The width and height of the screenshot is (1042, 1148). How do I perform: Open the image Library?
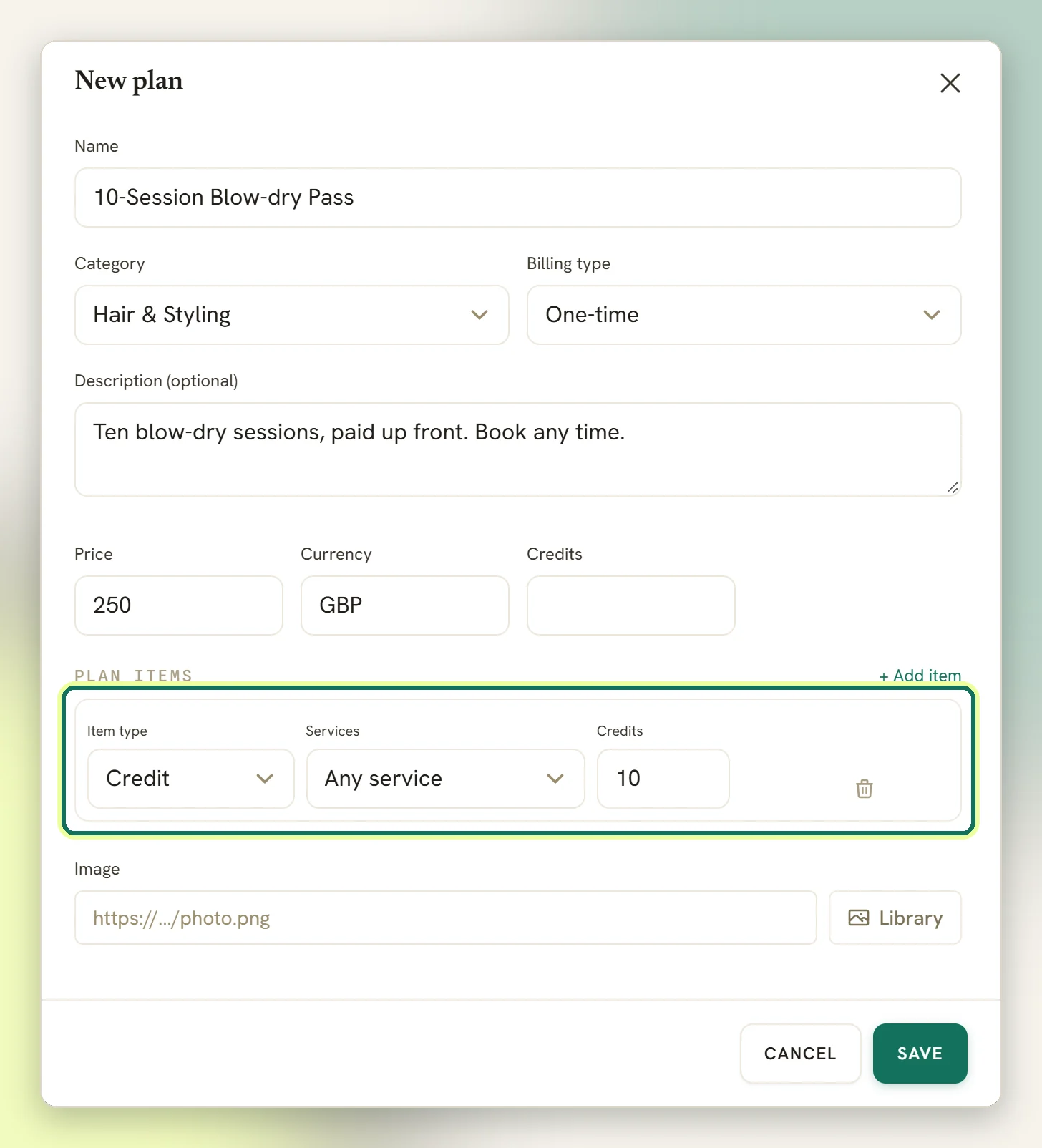(x=895, y=918)
